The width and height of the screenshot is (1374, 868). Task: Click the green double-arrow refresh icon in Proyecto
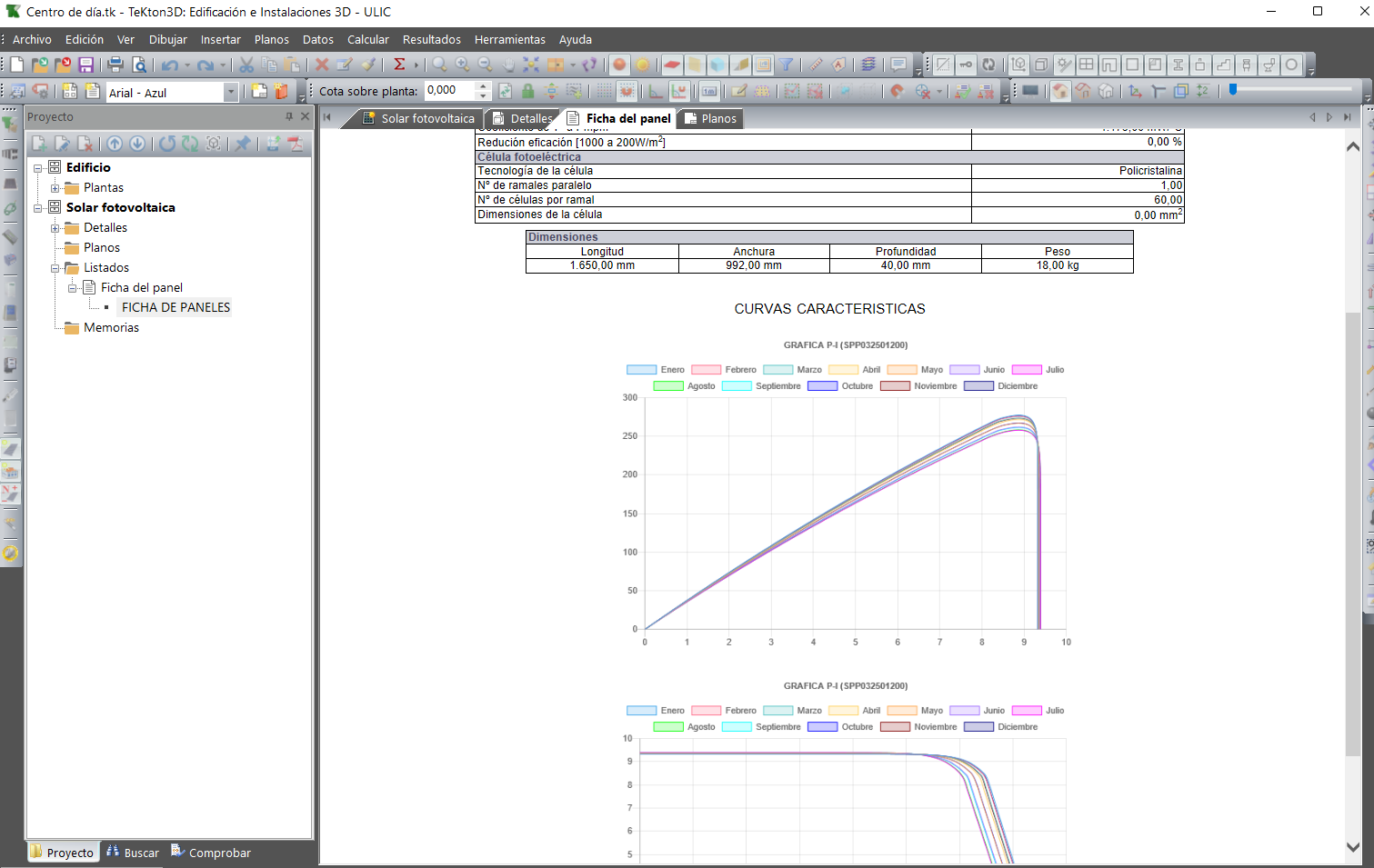click(190, 144)
